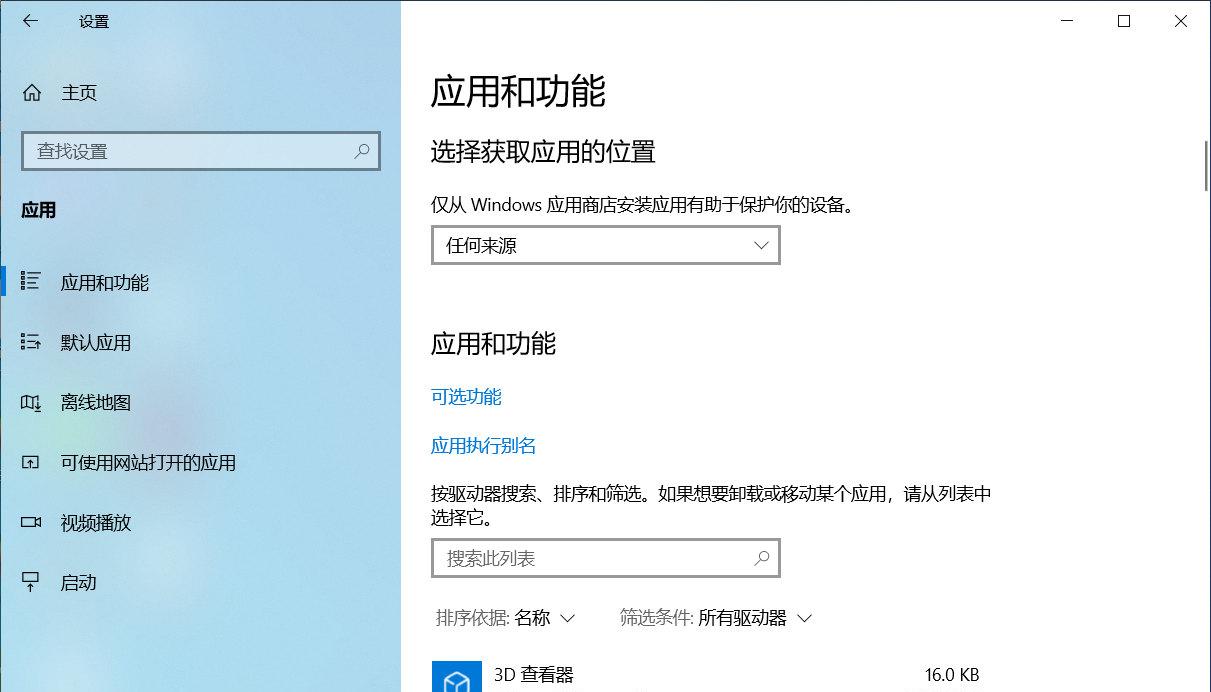
Task: Open the 任何来源 source dropdown
Action: 605,245
